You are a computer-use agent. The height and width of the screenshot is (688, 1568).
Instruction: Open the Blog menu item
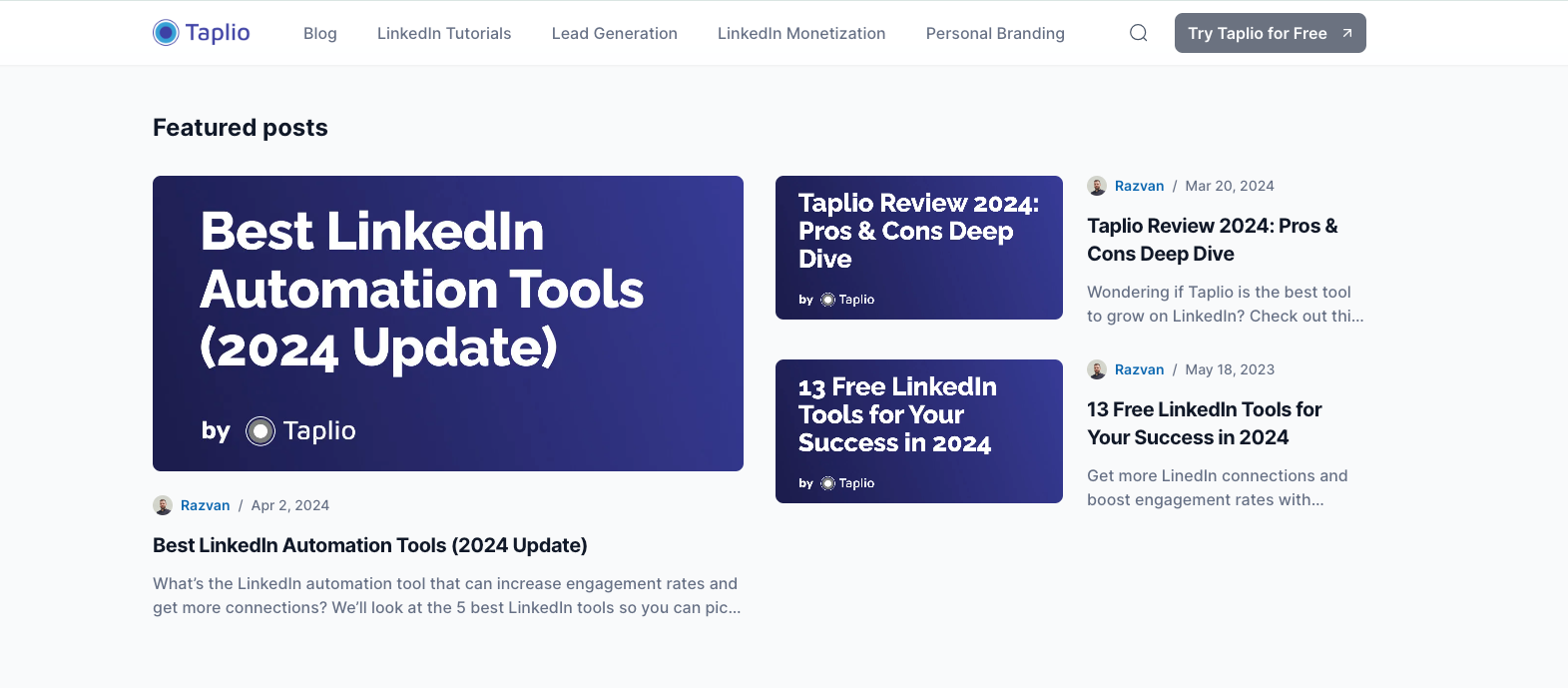pos(320,33)
